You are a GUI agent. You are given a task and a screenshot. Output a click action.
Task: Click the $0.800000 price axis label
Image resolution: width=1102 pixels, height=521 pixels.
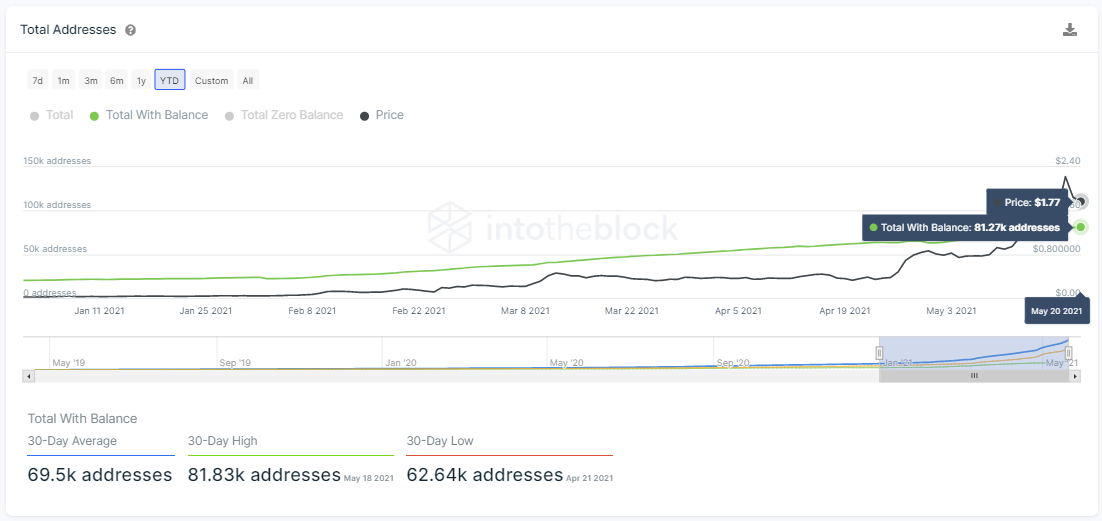point(1056,249)
